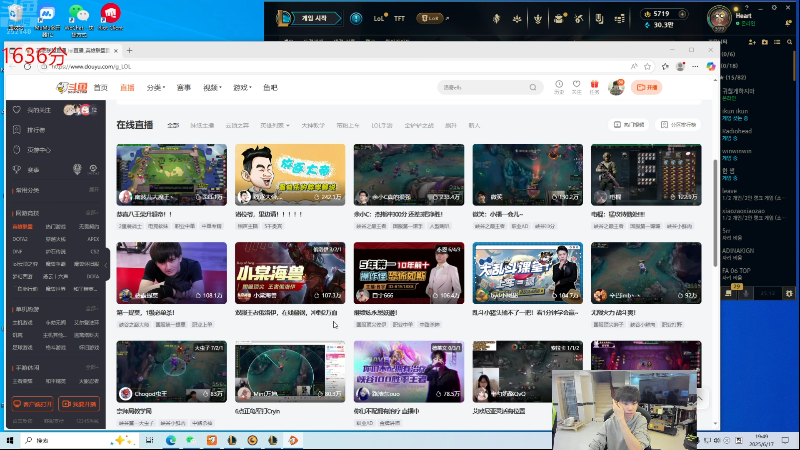Open the 大乱斗课堂 stream thumbnail
800x450 pixels.
[x=528, y=273]
